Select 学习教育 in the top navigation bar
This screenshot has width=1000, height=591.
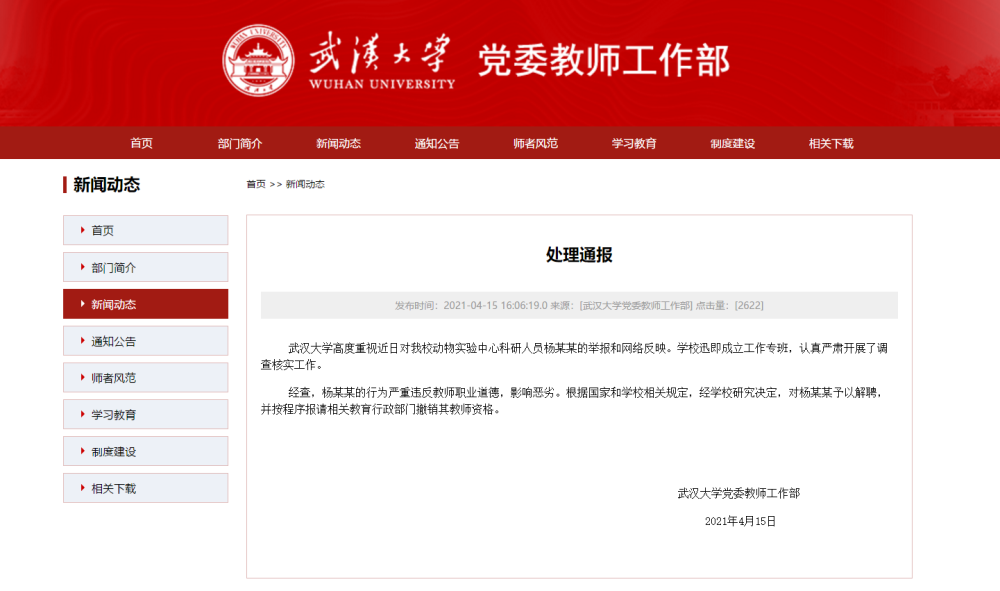tap(634, 143)
